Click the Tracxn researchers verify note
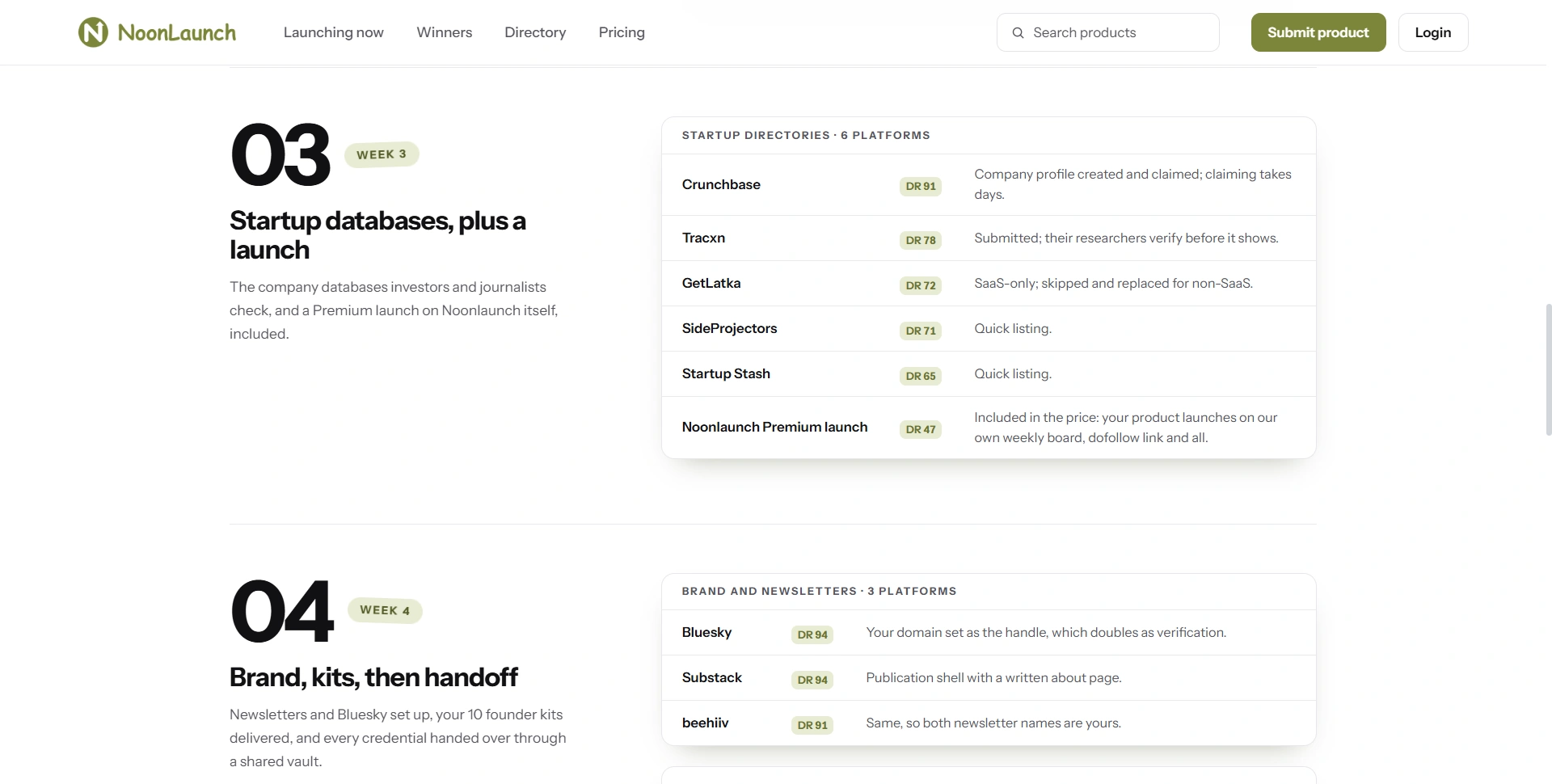The image size is (1552, 784). point(1126,238)
